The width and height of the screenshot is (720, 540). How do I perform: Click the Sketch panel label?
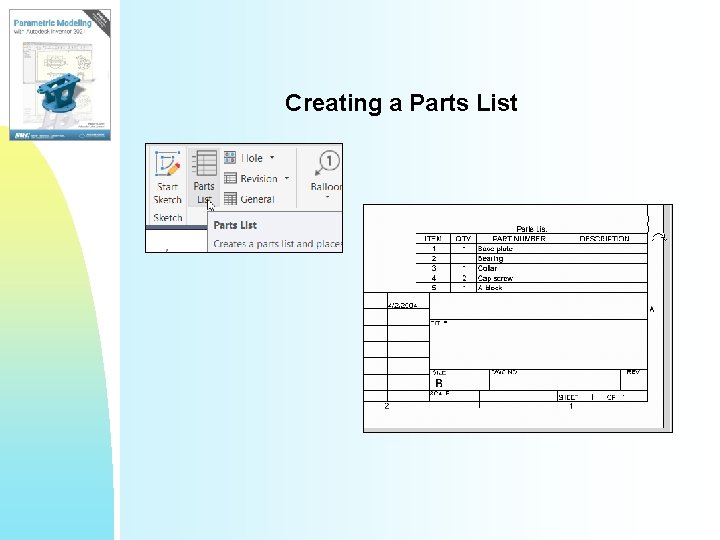point(168,218)
